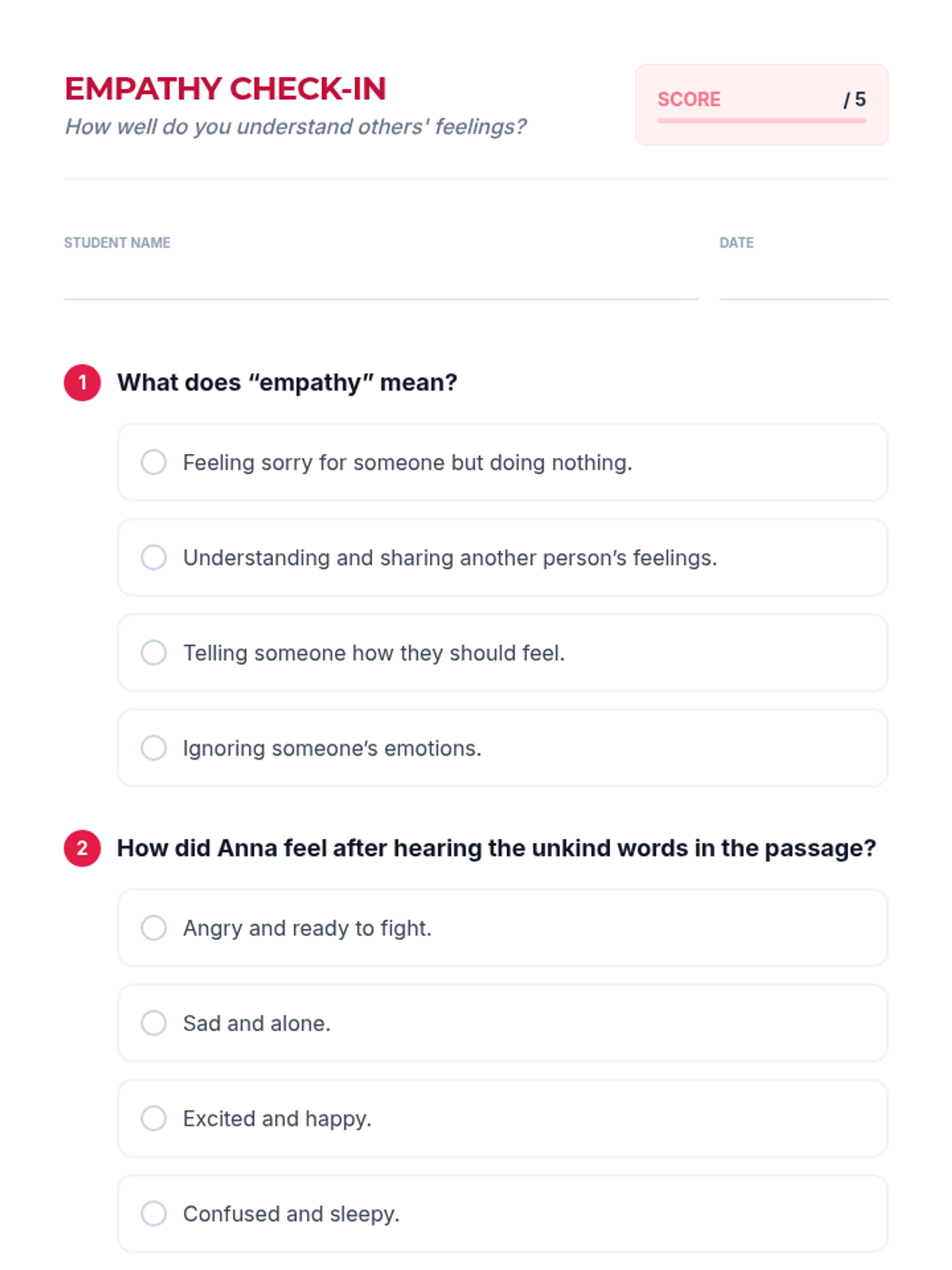Select "Angry and ready to fight" answer
Image resolution: width=952 pixels, height=1270 pixels.
(x=154, y=928)
